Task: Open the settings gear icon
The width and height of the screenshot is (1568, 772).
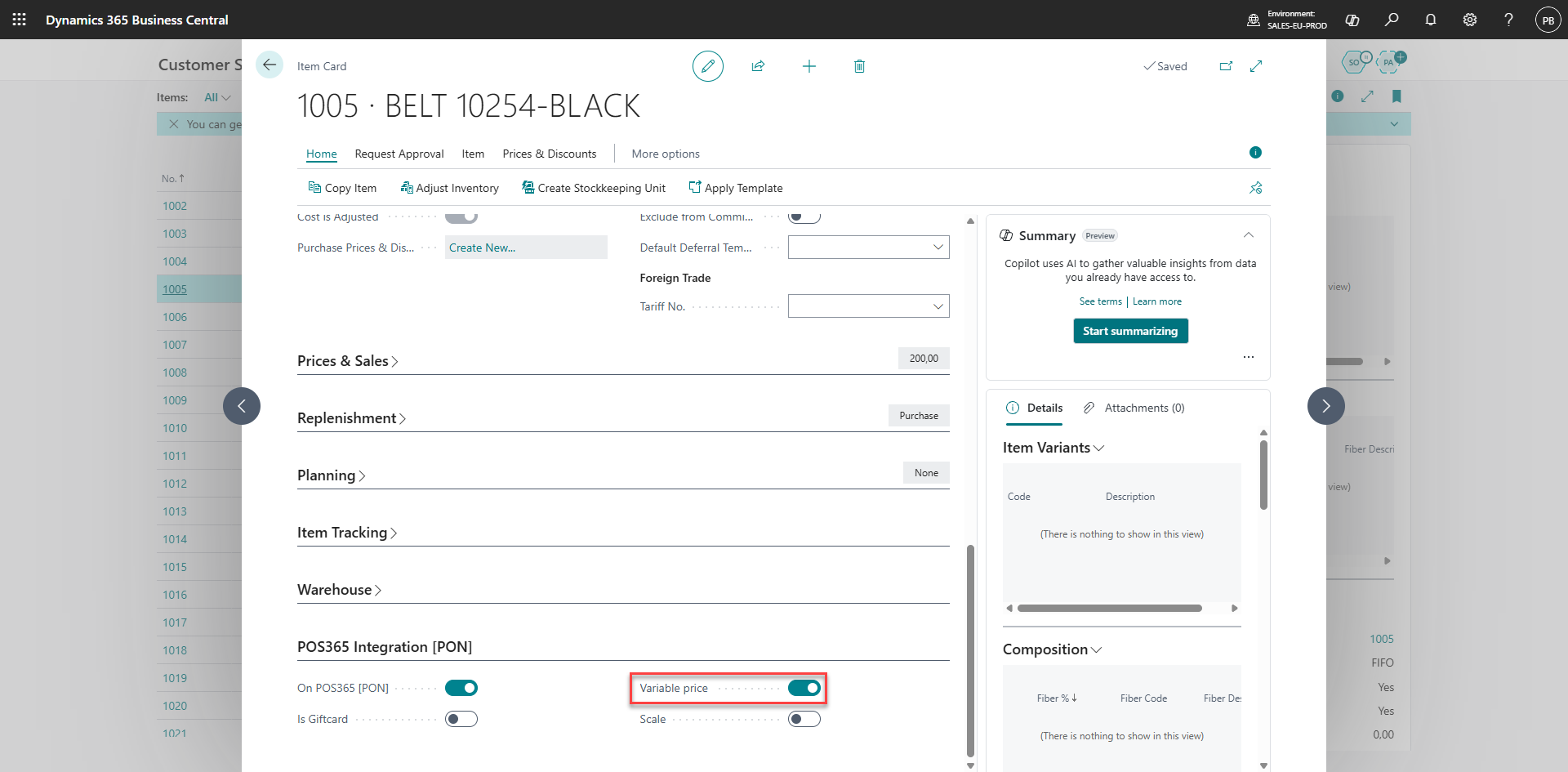Action: point(1470,20)
